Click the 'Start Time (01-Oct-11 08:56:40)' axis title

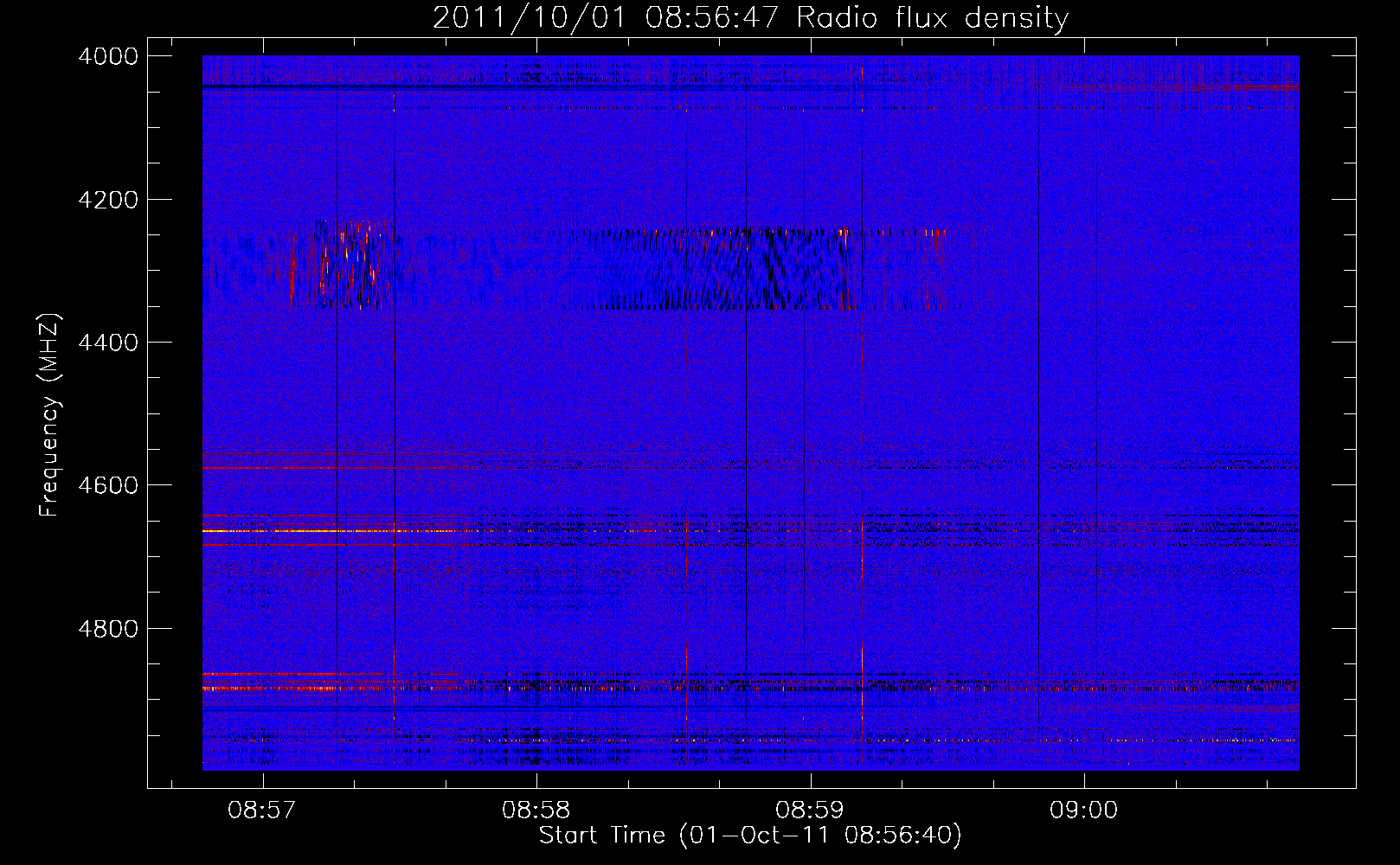click(750, 836)
